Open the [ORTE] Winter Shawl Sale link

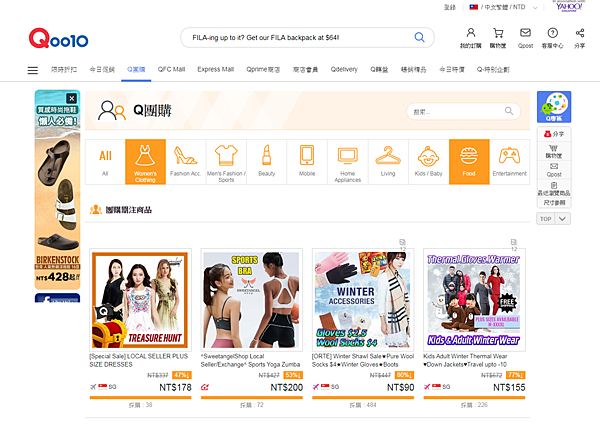coord(363,360)
